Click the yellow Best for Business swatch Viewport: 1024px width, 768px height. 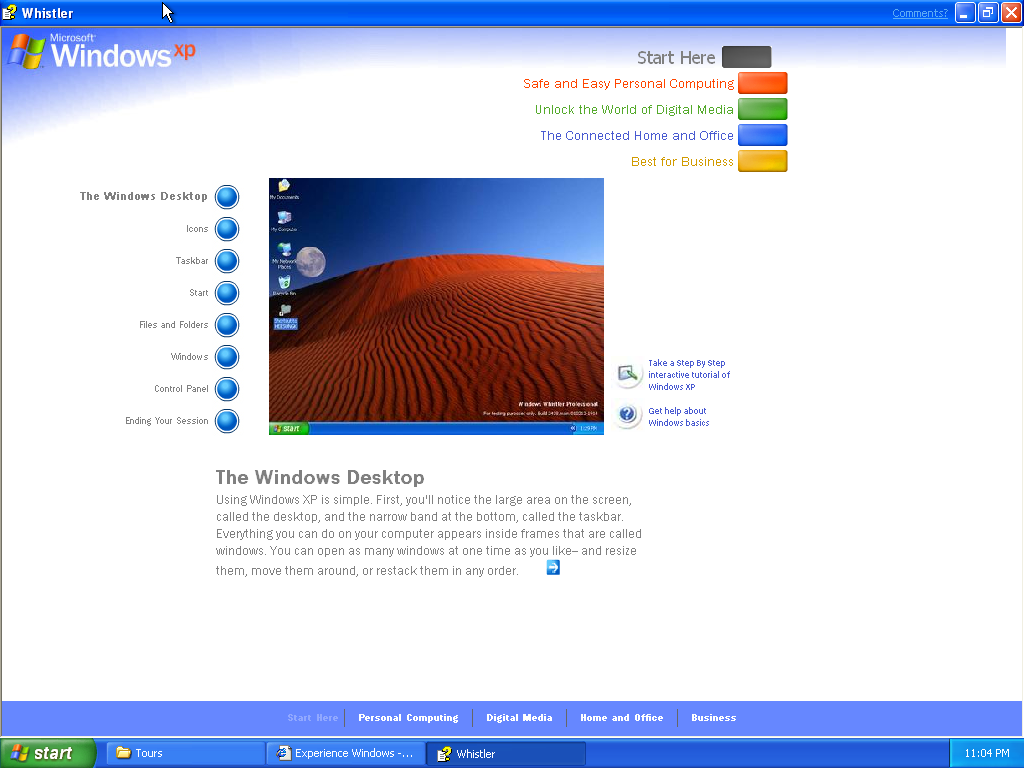pyautogui.click(x=763, y=161)
